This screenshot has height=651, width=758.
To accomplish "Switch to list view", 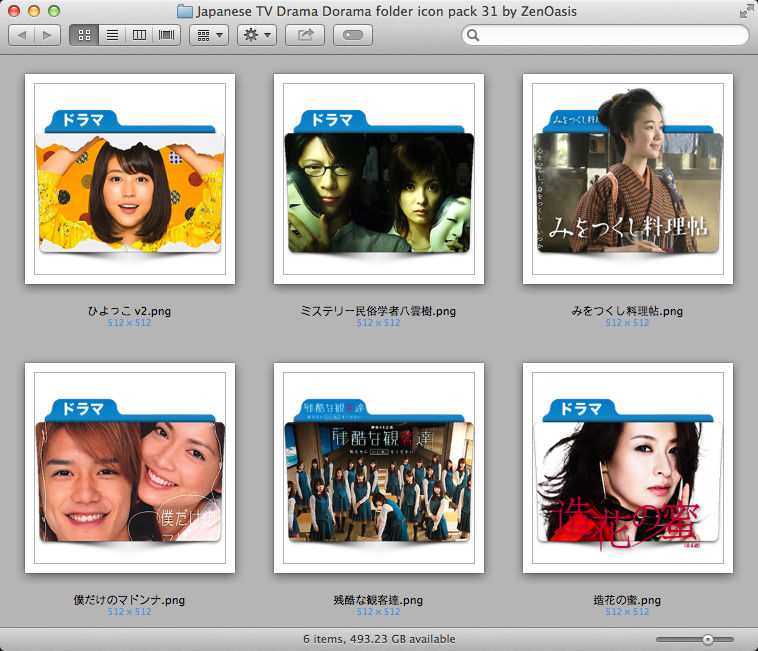I will click(112, 35).
